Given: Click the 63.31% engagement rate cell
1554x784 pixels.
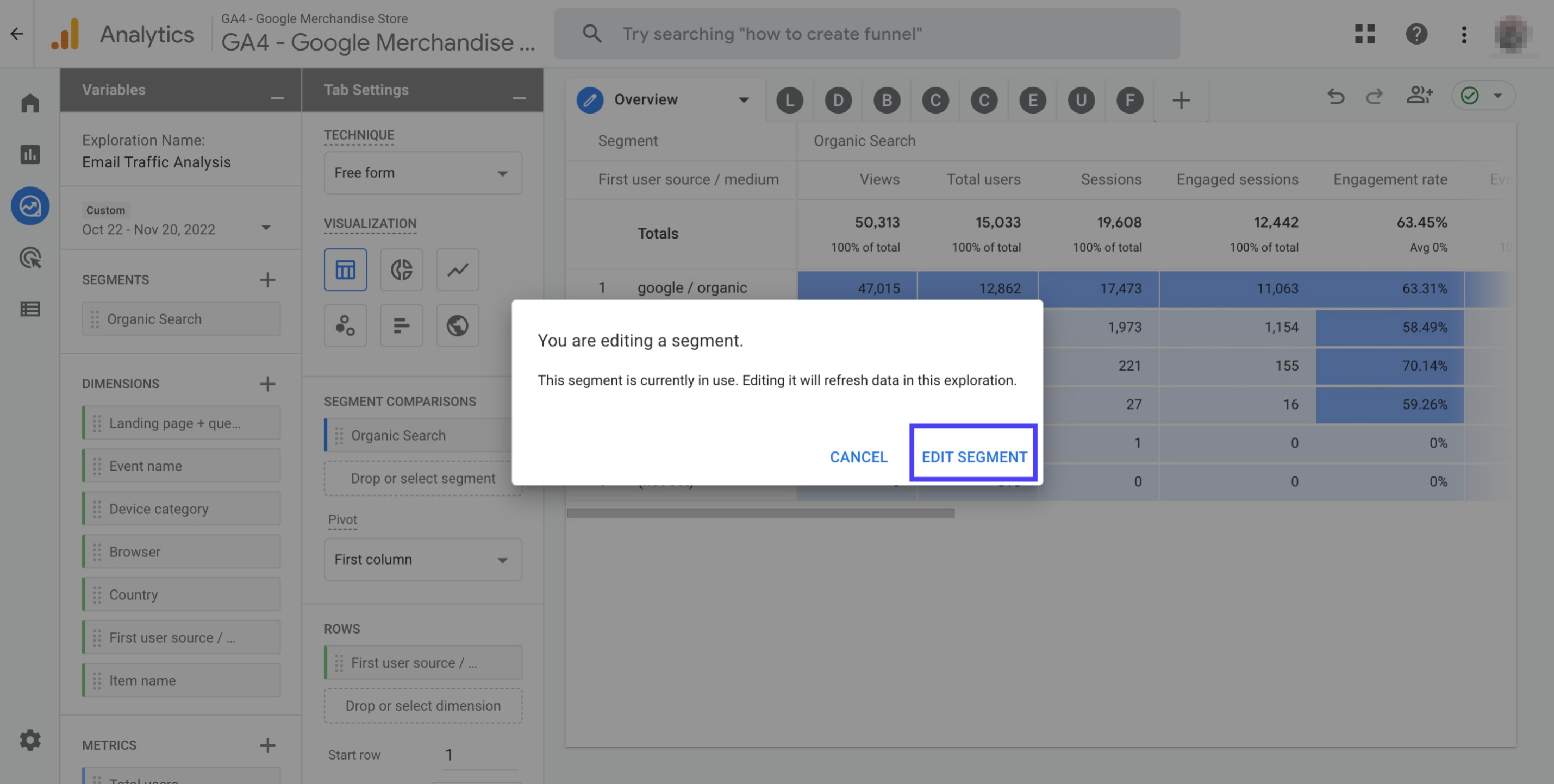Looking at the screenshot, I should click(x=1390, y=289).
